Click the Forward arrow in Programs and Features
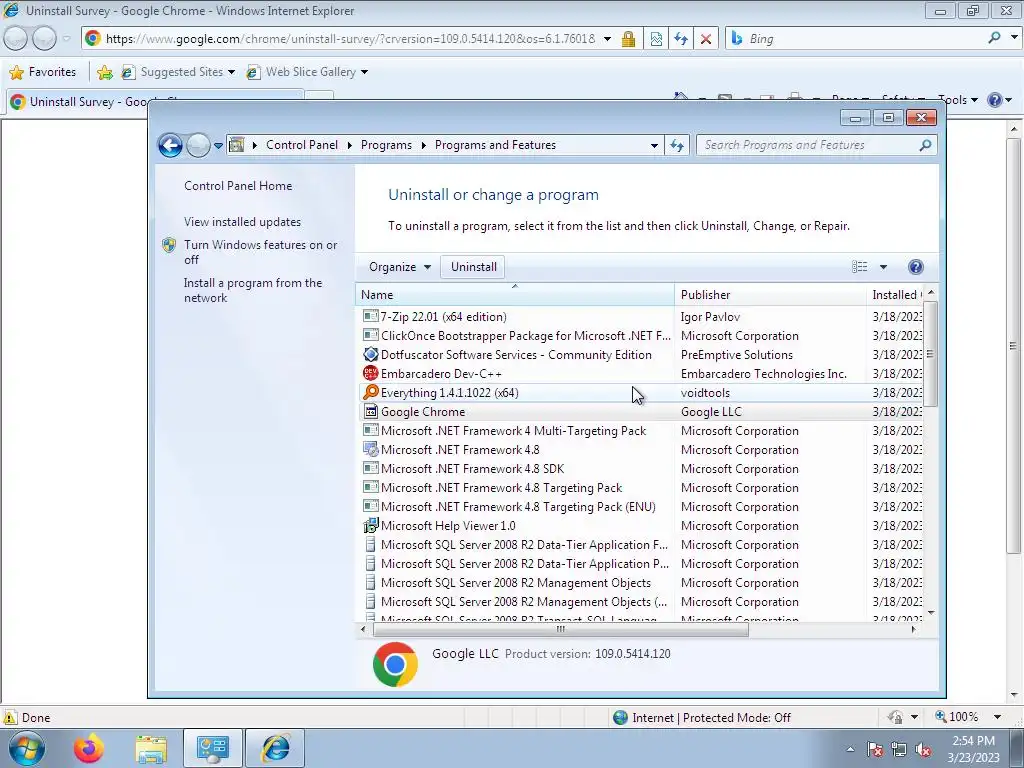Screen dimensions: 1024x768 coord(198,145)
